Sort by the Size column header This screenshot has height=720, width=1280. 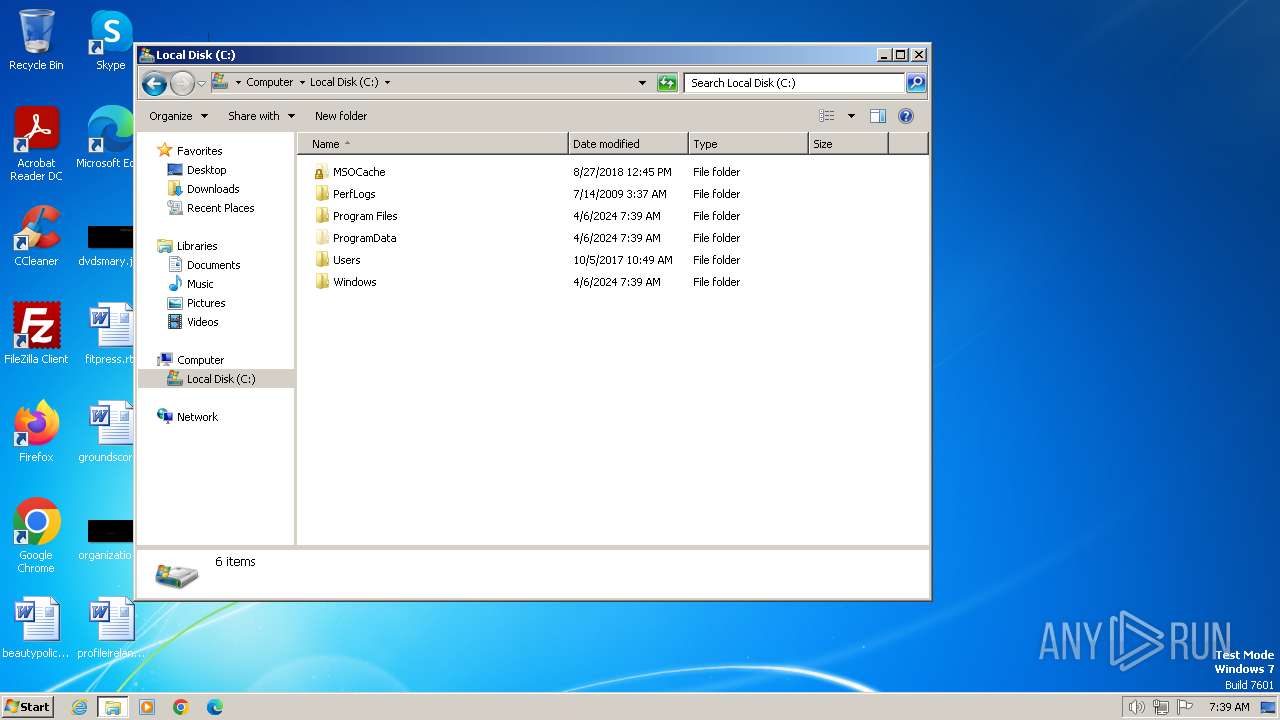coord(848,144)
